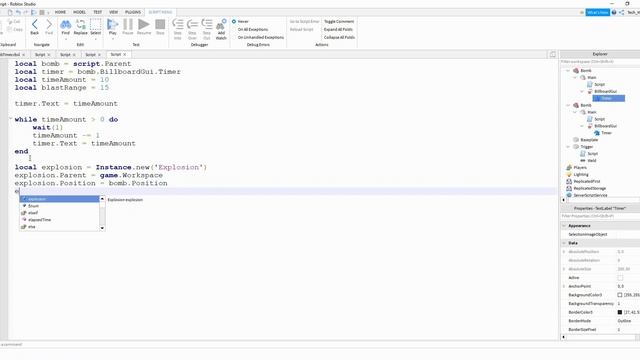Click the Step Over debugger icon
Screen dimensions: 640x360
192,24
